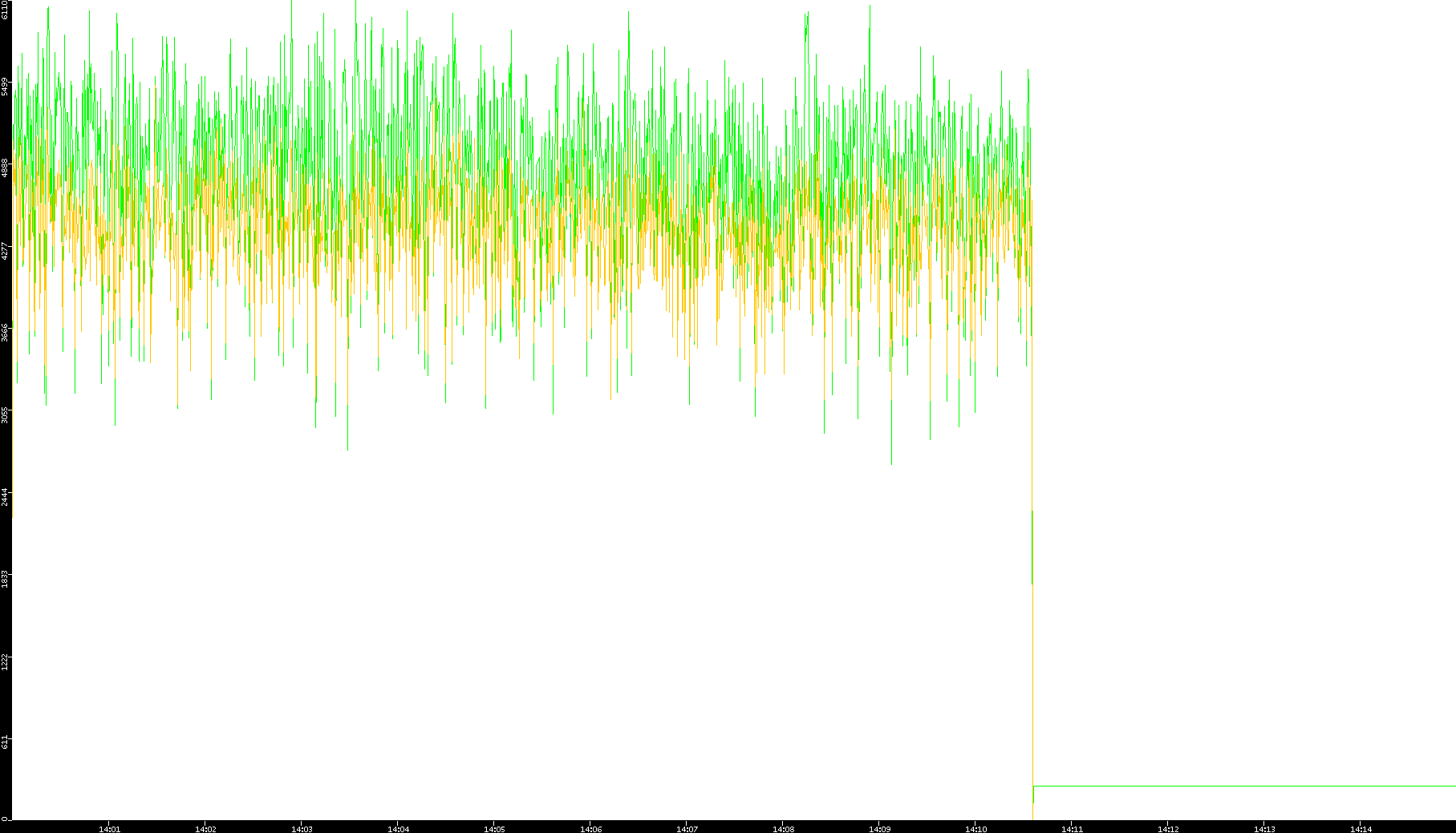Select the 1833 vertical axis value

pyautogui.click(x=5, y=579)
